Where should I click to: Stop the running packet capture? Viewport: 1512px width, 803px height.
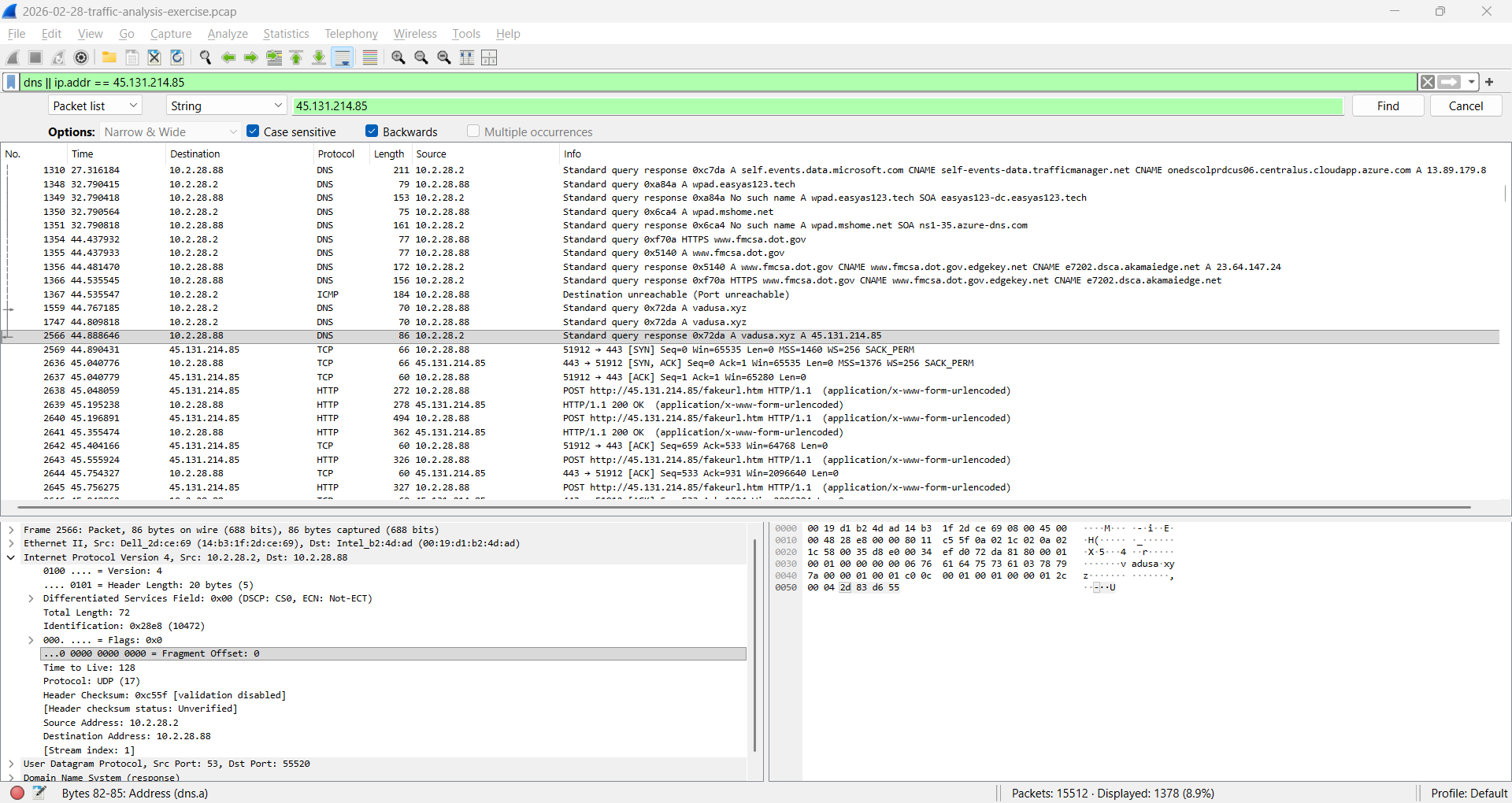tap(35, 57)
